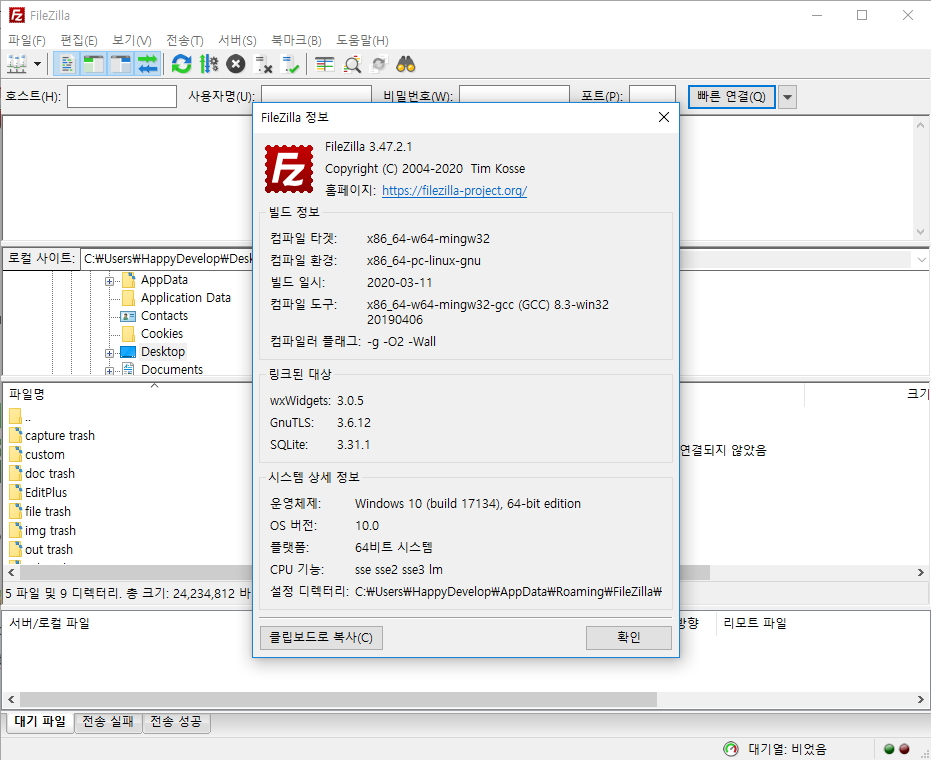Viewport: 931px width, 760px height.
Task: Select Cookies folder in local tree
Action: coord(162,333)
